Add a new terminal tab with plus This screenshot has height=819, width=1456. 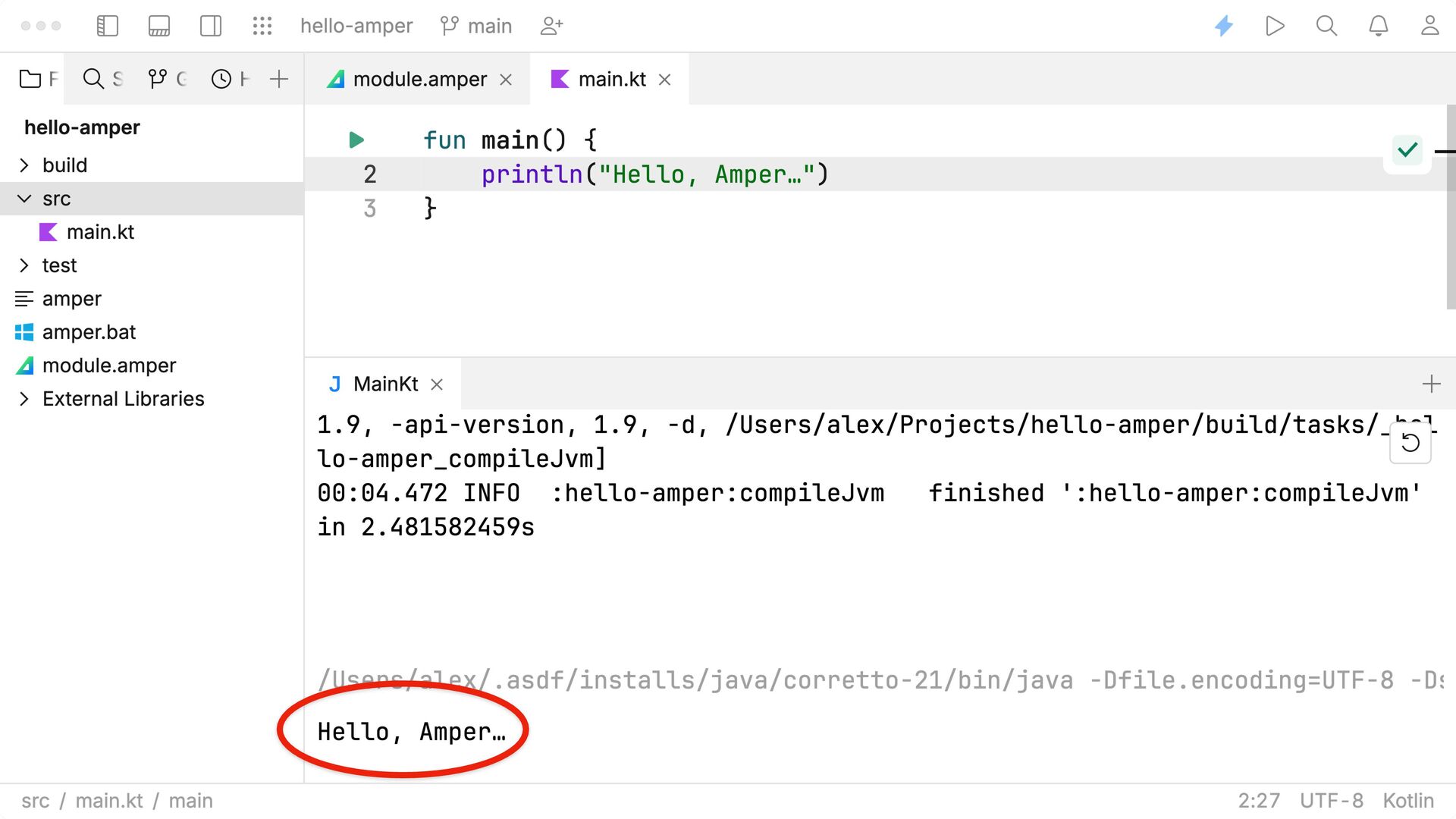click(1431, 384)
